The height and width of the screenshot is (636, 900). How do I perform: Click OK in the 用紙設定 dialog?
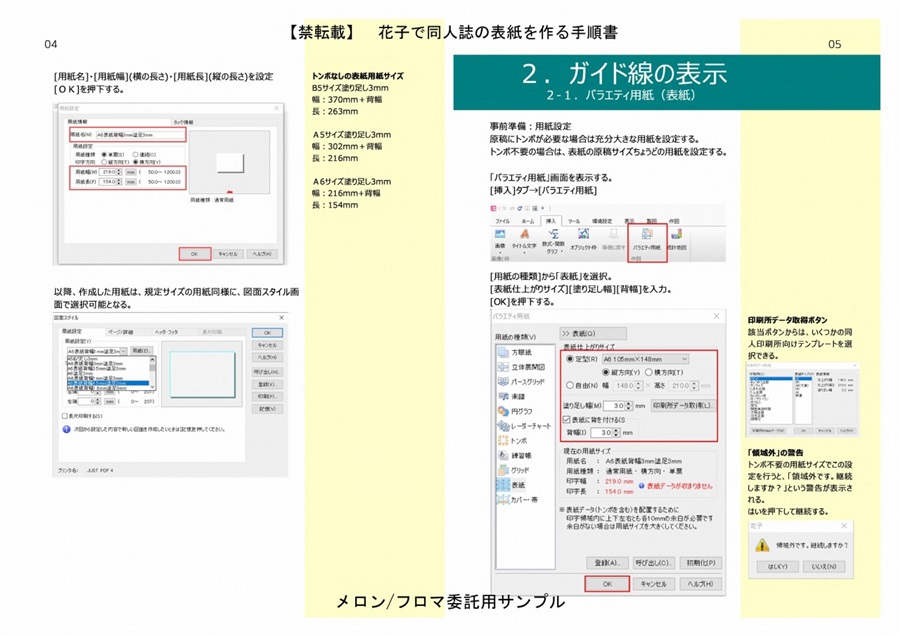click(195, 254)
